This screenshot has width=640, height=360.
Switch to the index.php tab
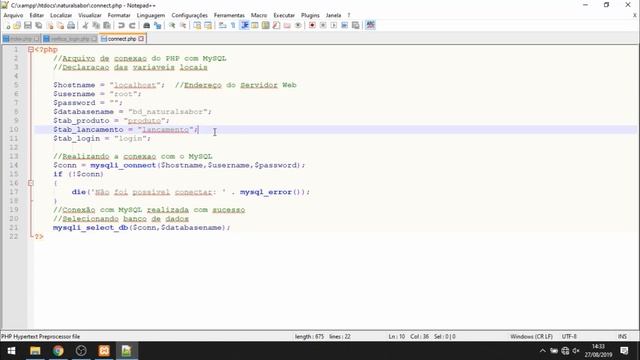[21, 39]
